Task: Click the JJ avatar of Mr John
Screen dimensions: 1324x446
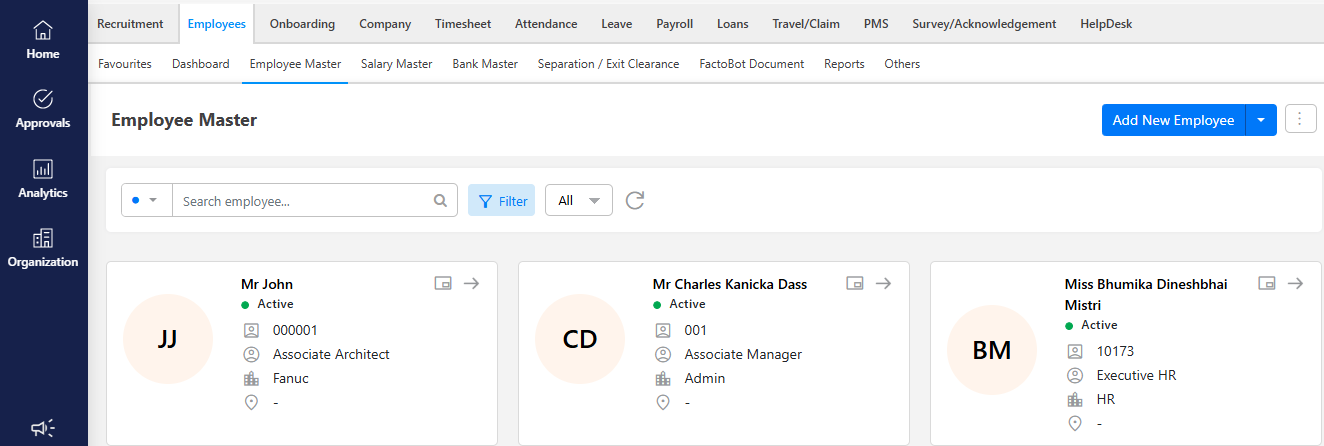Action: point(168,339)
